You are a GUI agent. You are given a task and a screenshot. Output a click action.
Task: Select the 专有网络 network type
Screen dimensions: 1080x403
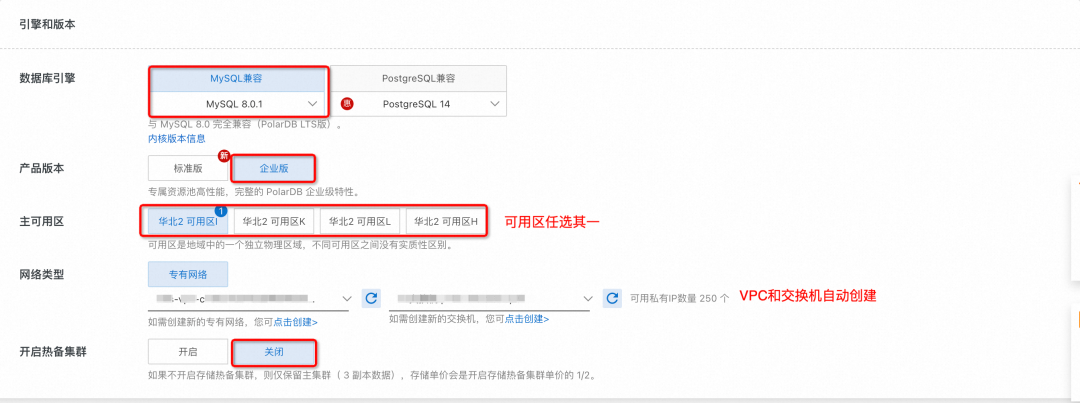pyautogui.click(x=188, y=274)
